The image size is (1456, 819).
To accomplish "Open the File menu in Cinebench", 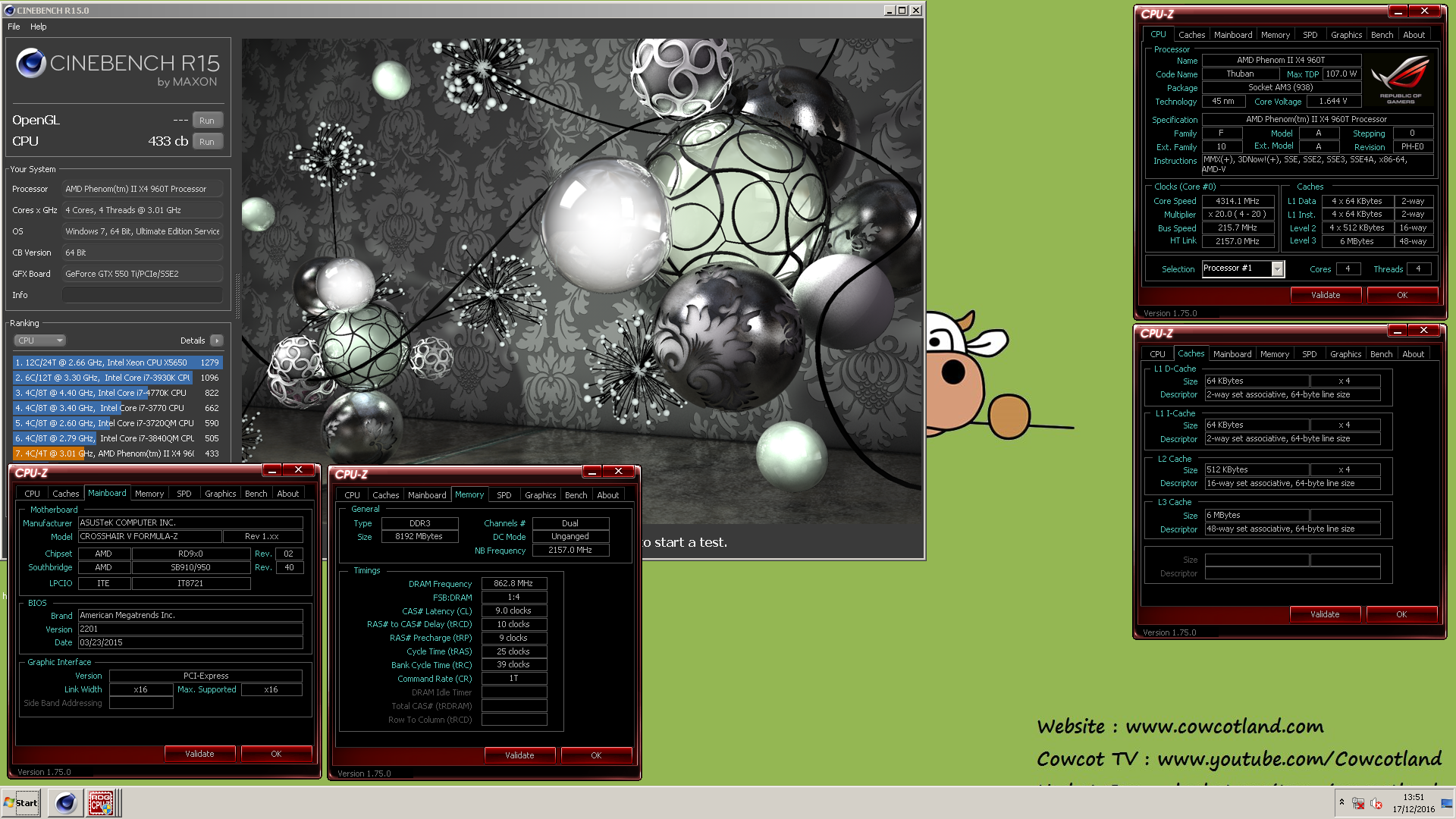I will click(x=14, y=27).
